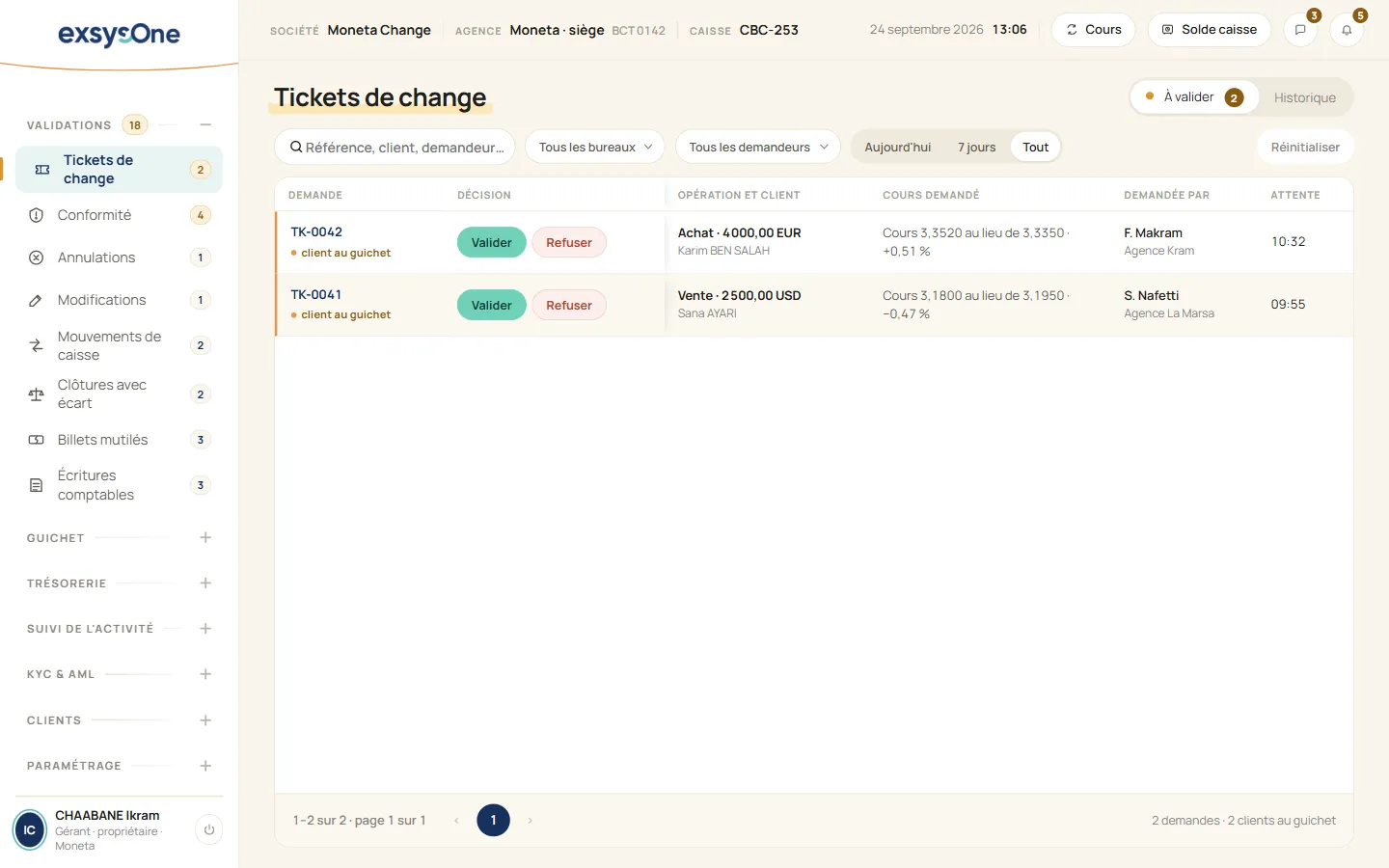1389x868 pixels.
Task: Open the messages chat icon
Action: (x=1300, y=30)
